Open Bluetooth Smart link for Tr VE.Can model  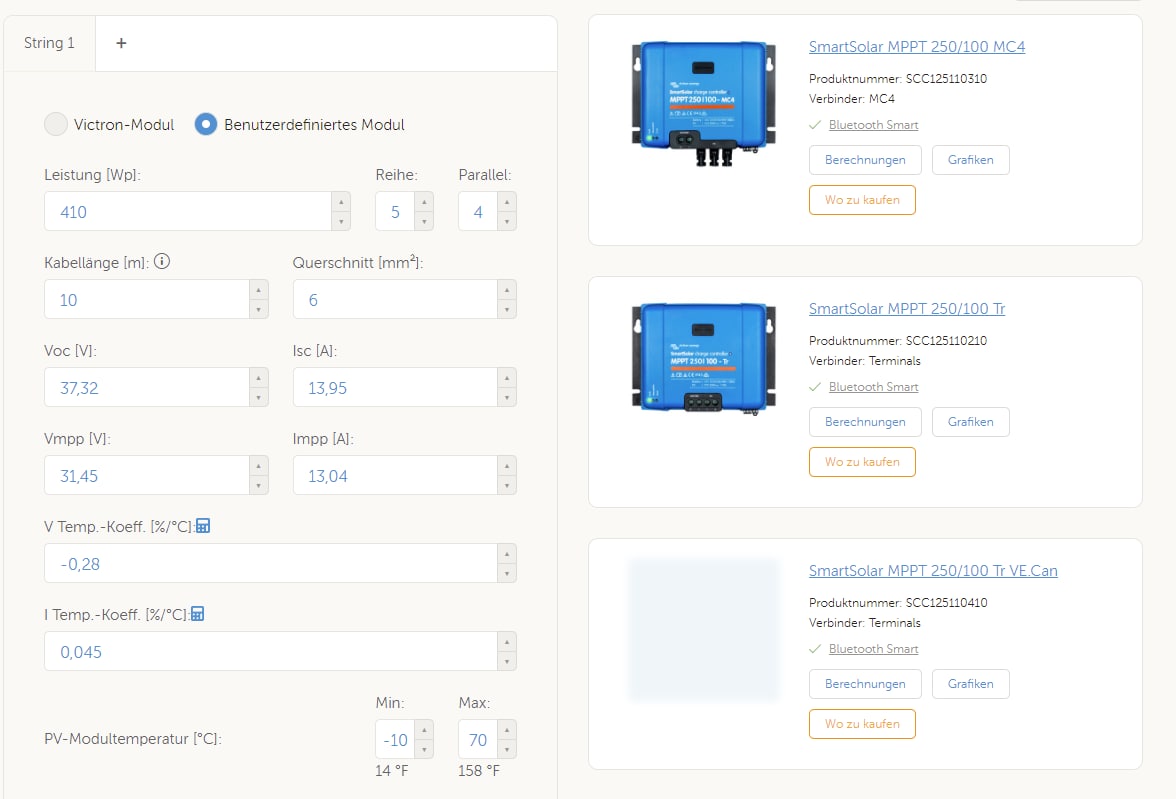(x=873, y=648)
